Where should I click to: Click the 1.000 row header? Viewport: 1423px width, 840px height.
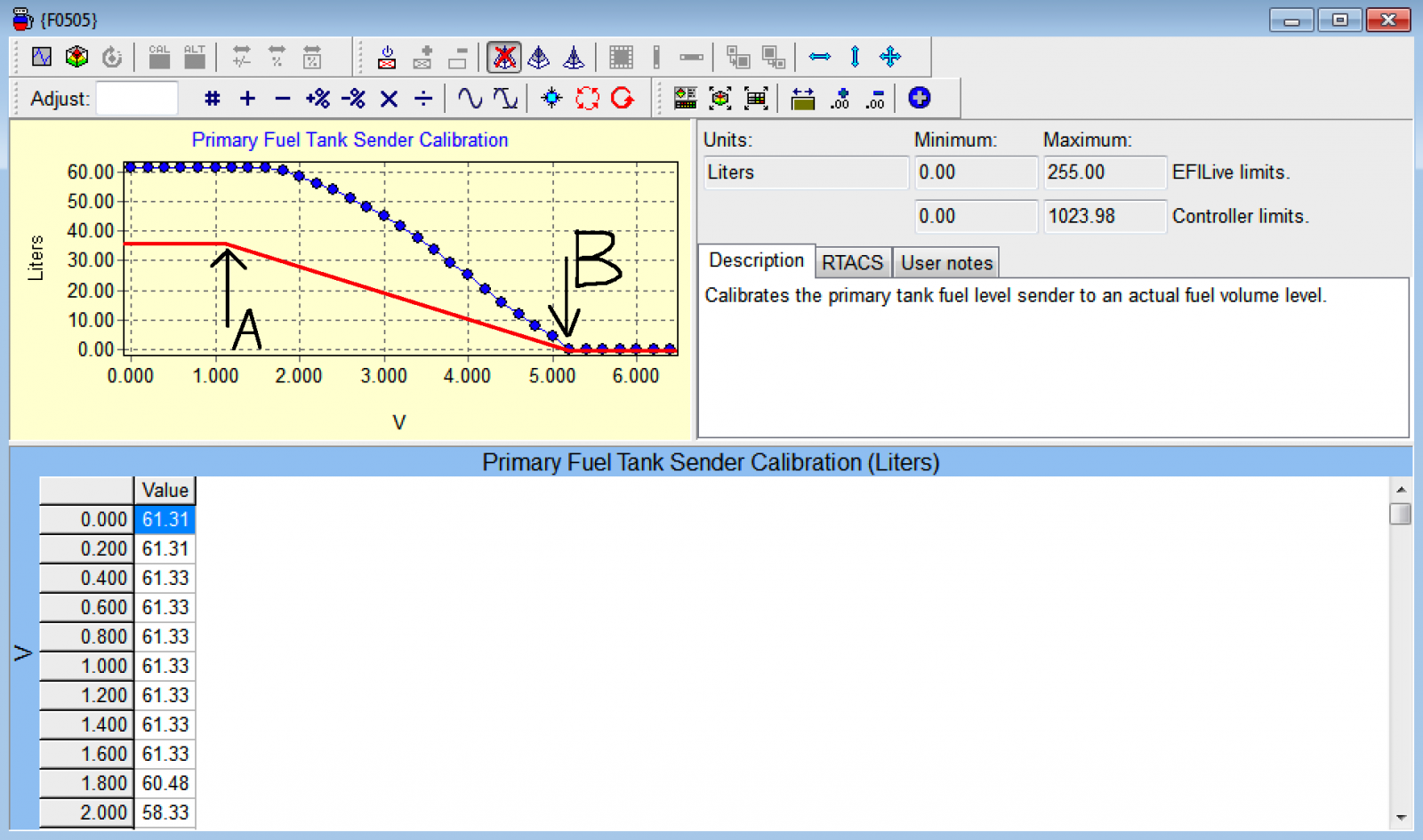(86, 666)
